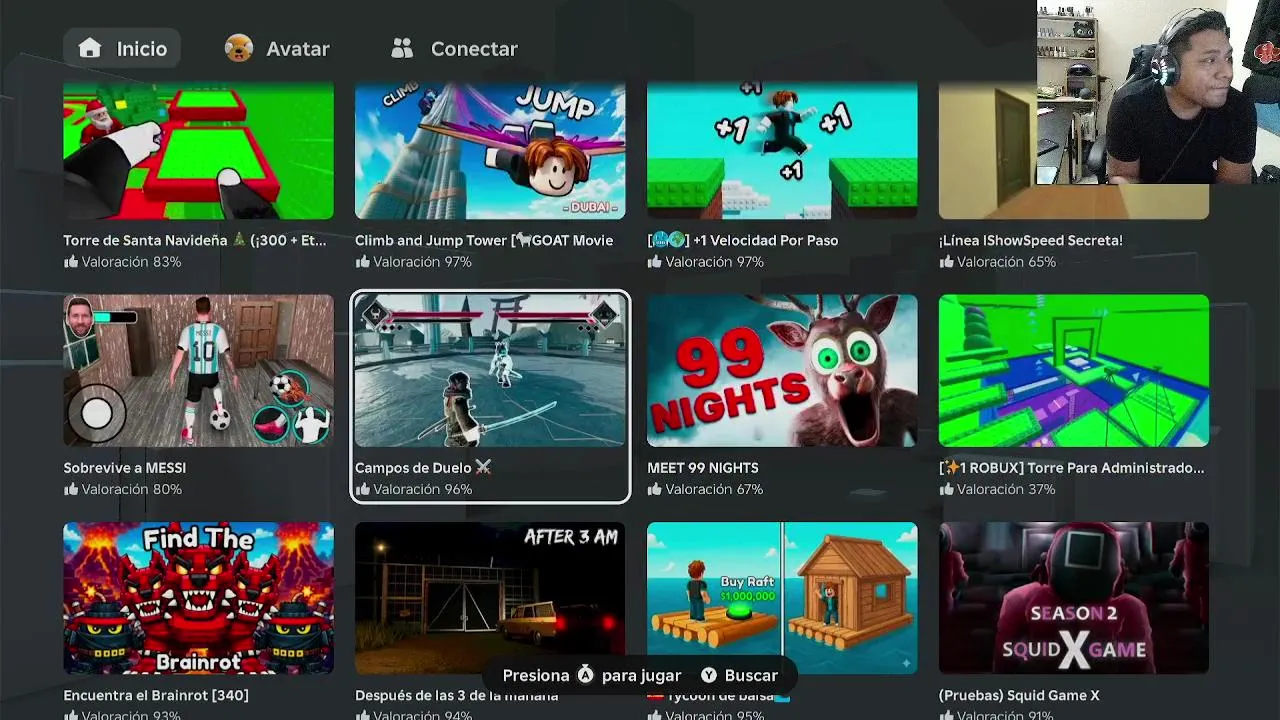The image size is (1280, 720).
Task: Click the Buscar search label
Action: coord(751,675)
